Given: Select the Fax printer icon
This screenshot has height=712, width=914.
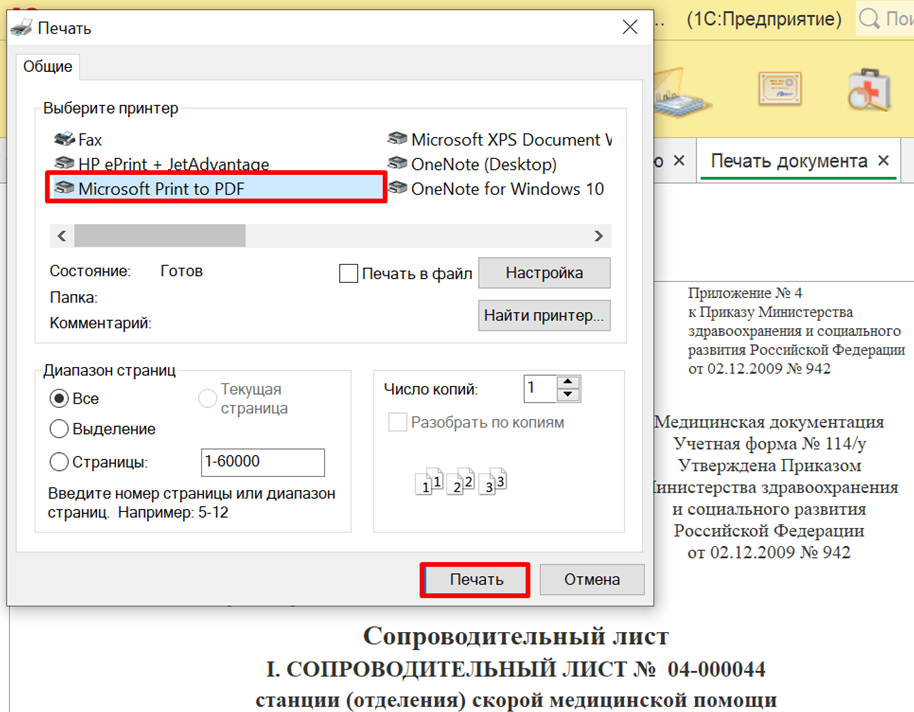Looking at the screenshot, I should (65, 140).
